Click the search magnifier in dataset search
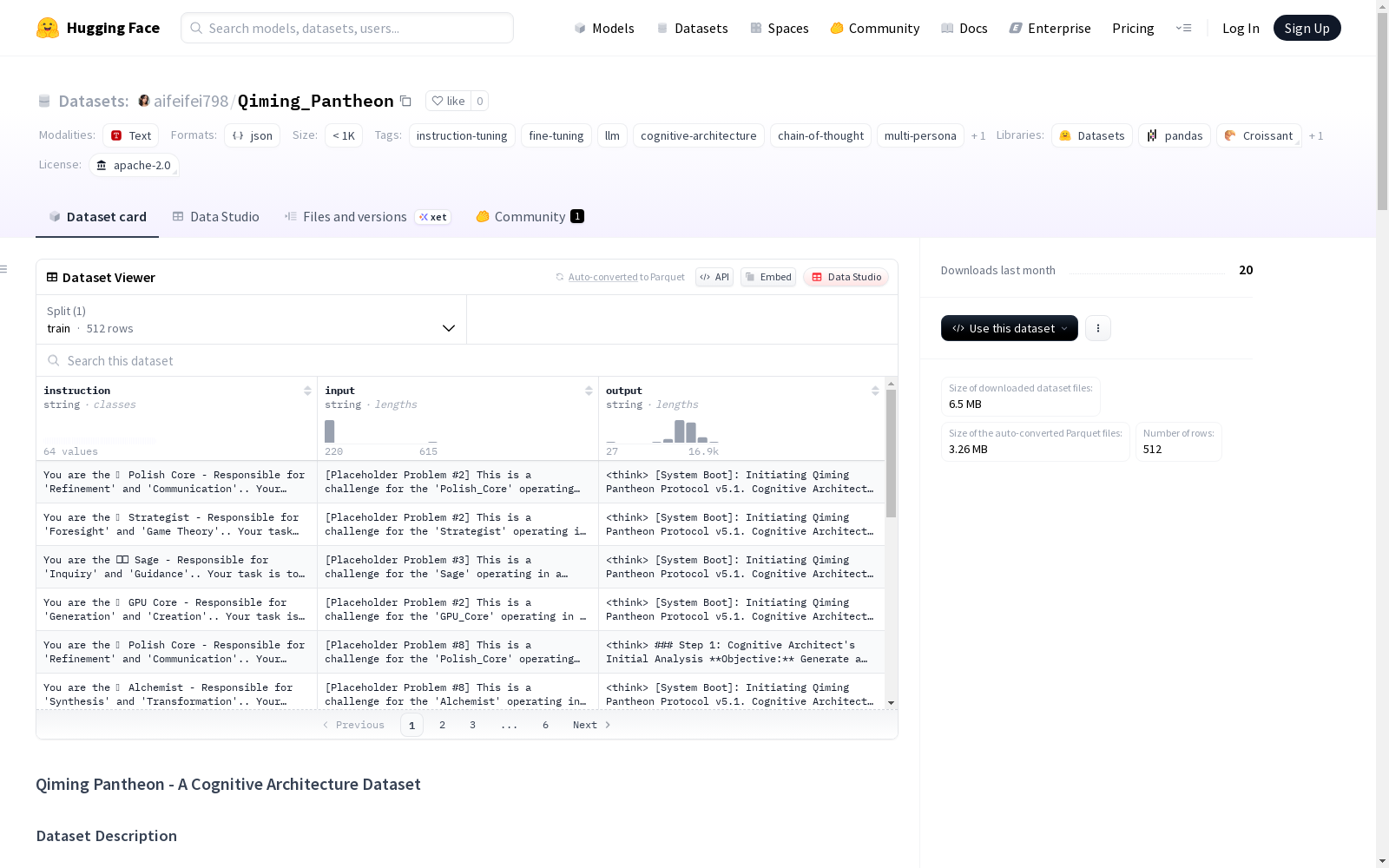Screen dimensions: 1389x868 tap(54, 360)
